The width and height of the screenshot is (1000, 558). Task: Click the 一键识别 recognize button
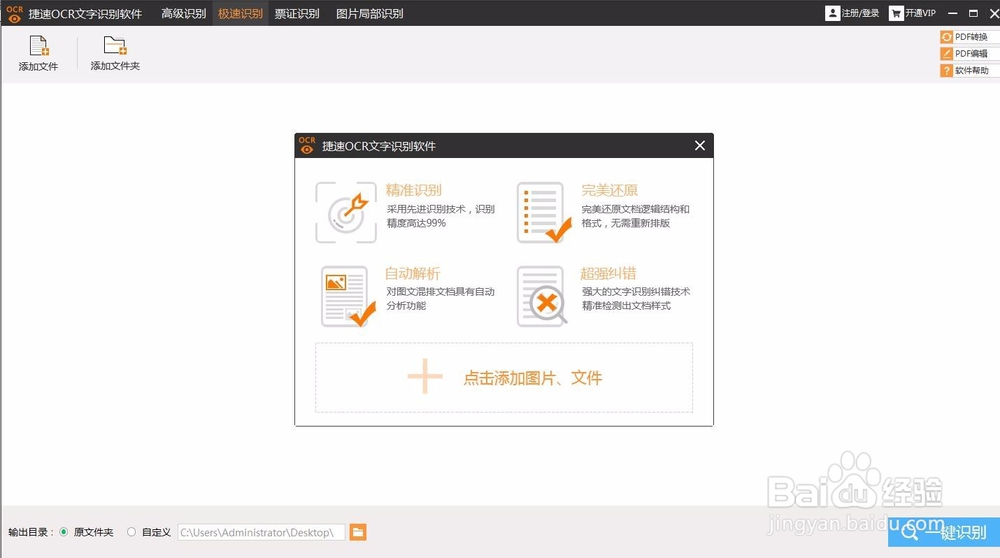(x=944, y=532)
